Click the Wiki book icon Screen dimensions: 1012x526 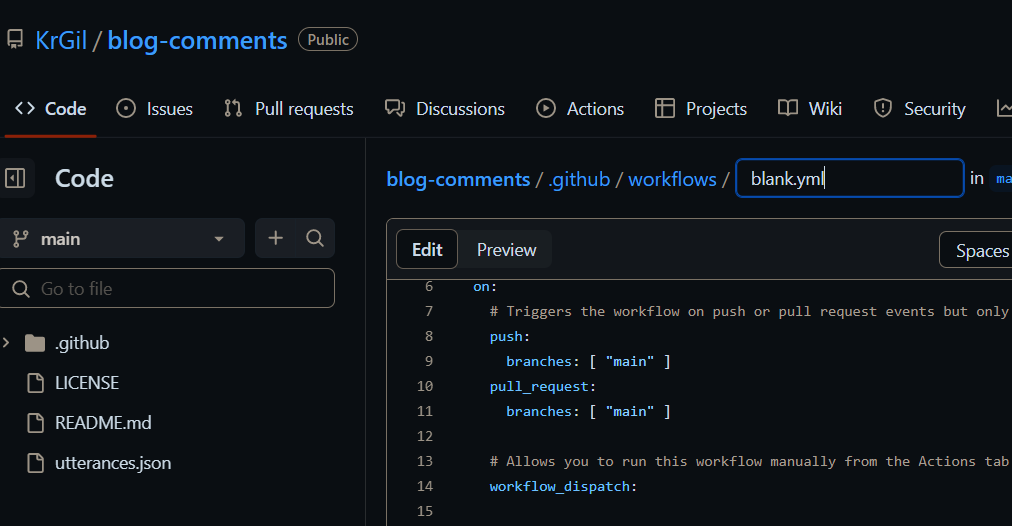pos(788,108)
